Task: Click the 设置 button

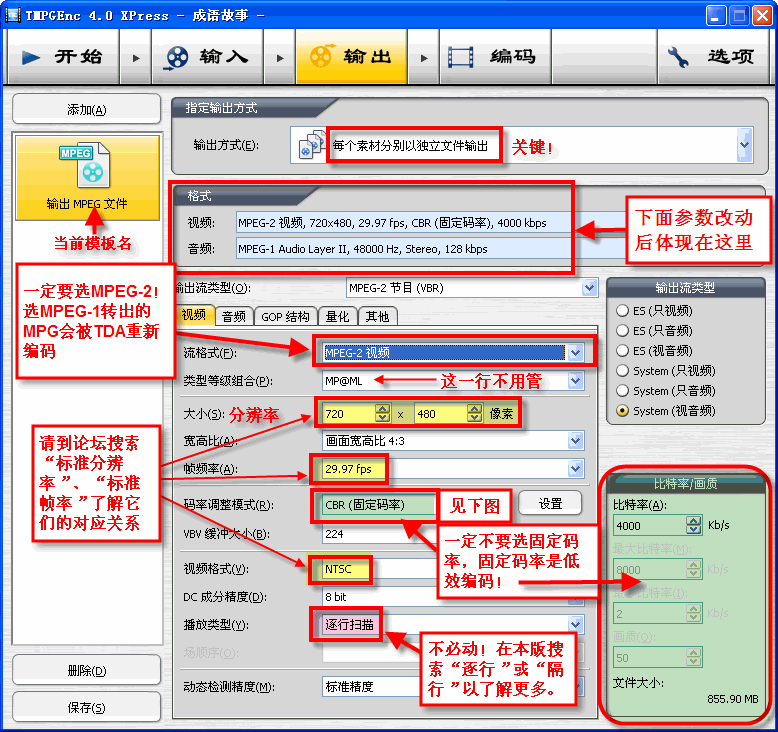Action: (x=550, y=504)
